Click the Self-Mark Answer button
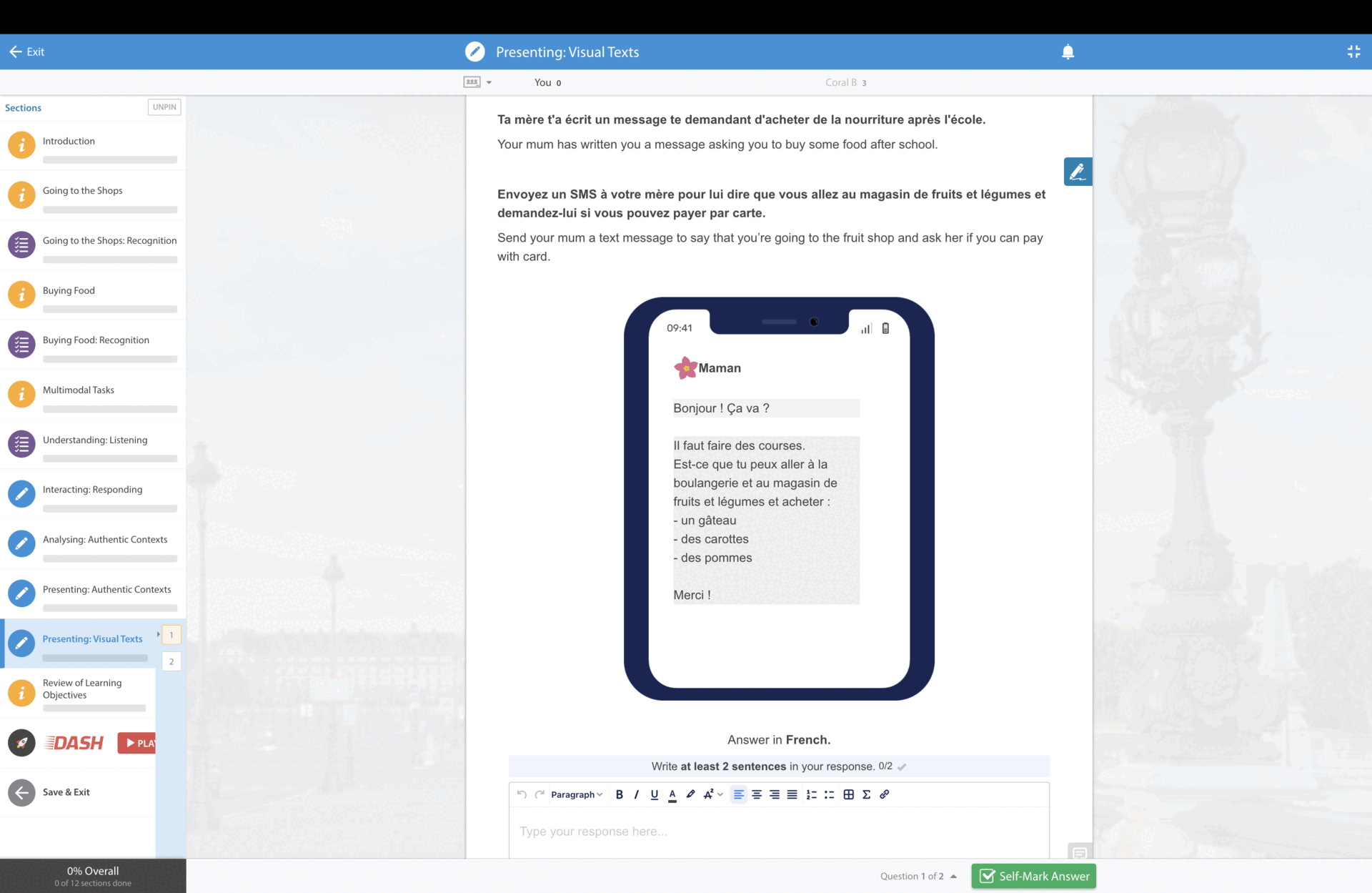Image resolution: width=1372 pixels, height=893 pixels. coord(1033,876)
